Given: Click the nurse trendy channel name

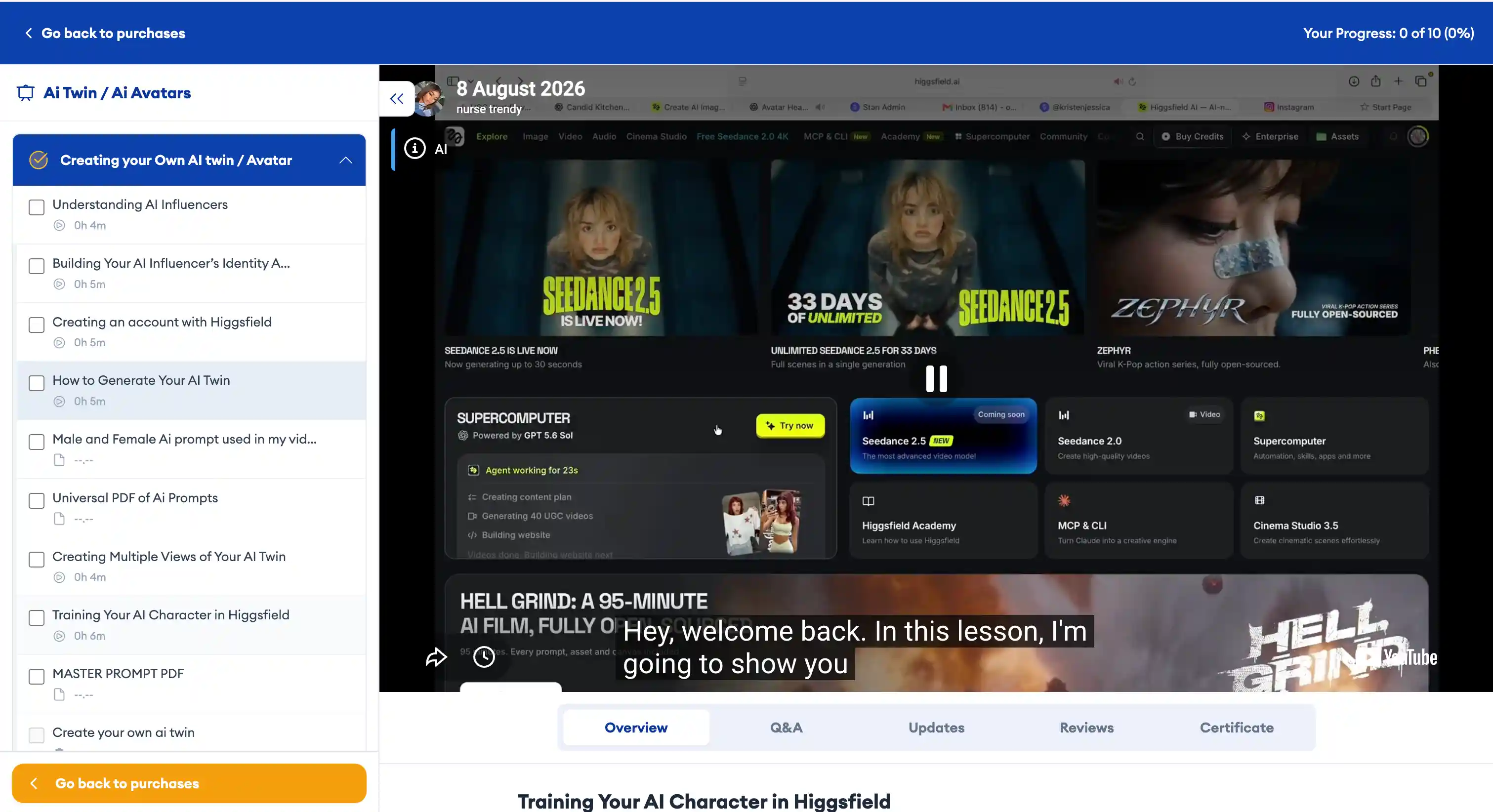Looking at the screenshot, I should [x=489, y=109].
